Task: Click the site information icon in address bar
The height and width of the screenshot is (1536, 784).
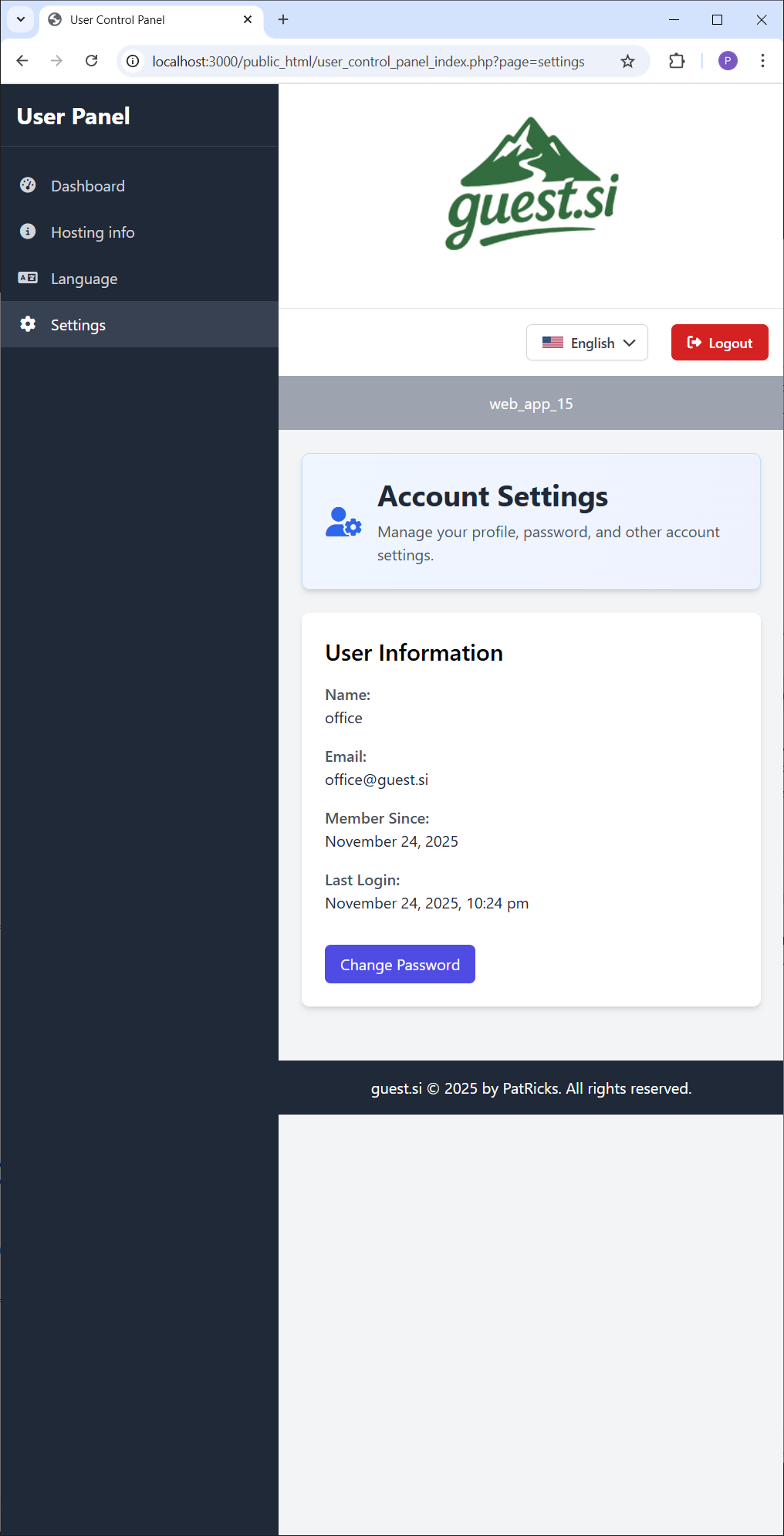Action: 133,61
